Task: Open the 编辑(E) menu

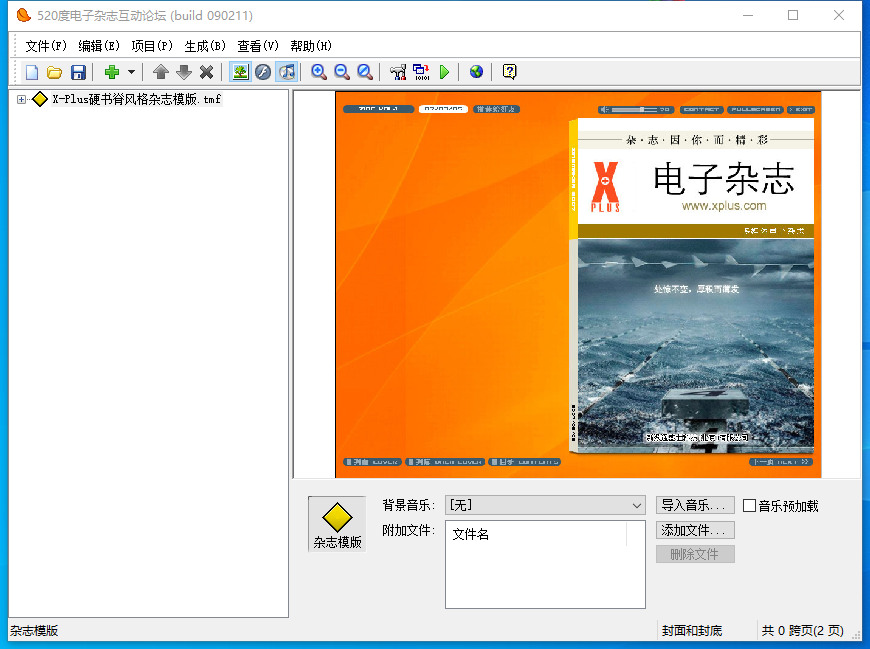Action: coord(99,46)
